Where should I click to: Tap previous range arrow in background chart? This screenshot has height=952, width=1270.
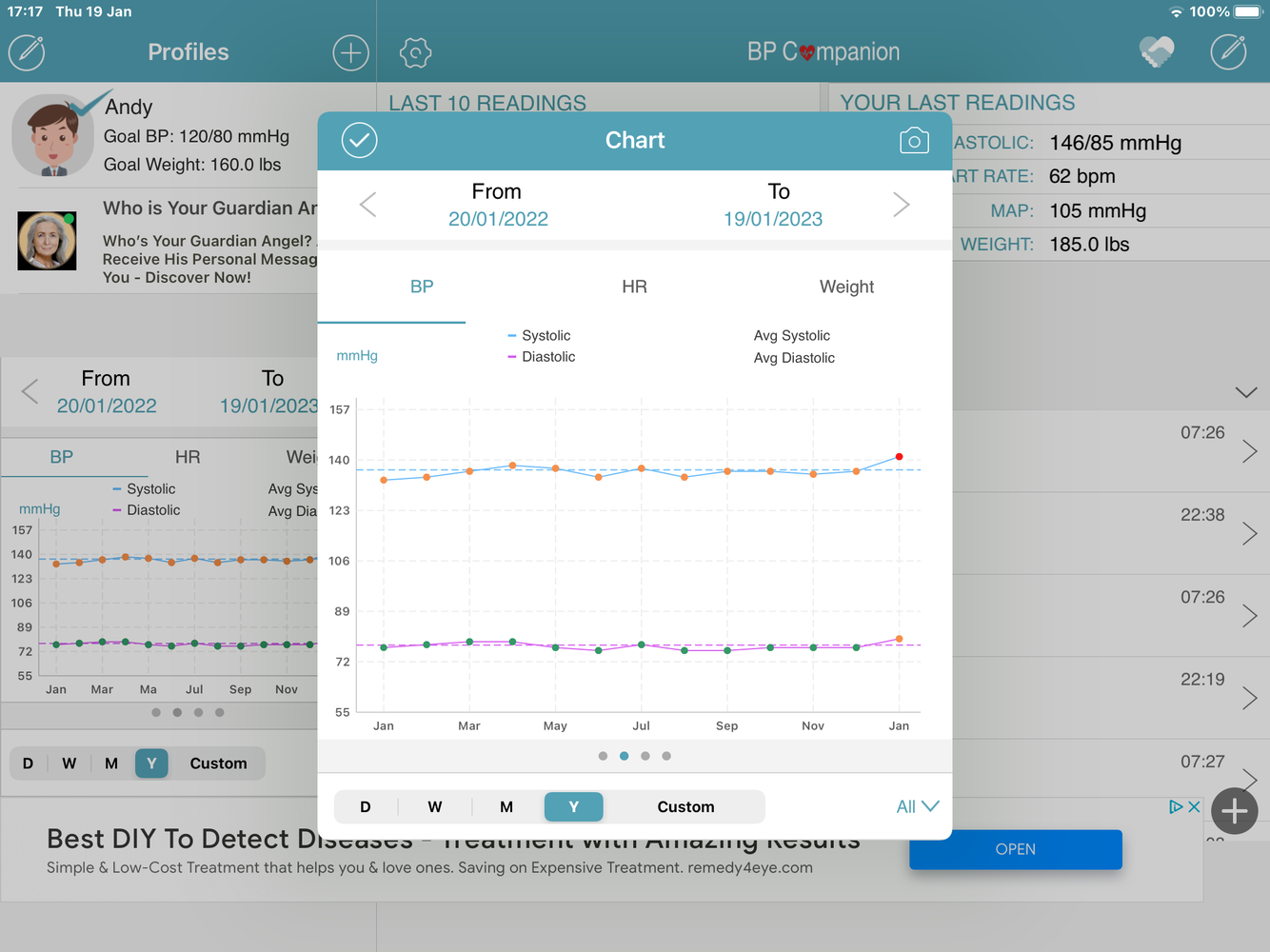point(30,391)
